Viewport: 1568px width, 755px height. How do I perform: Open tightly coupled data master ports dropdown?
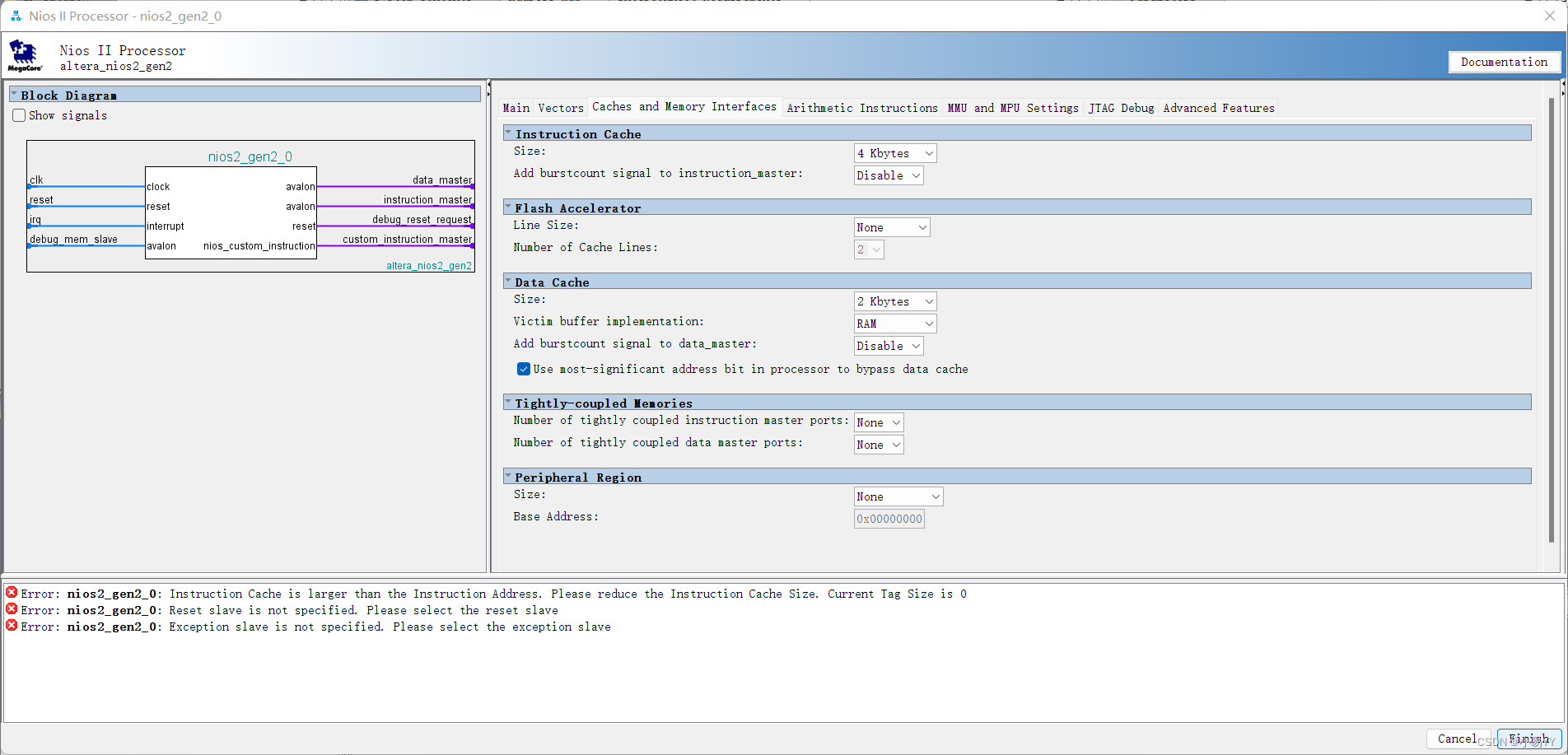click(x=879, y=445)
